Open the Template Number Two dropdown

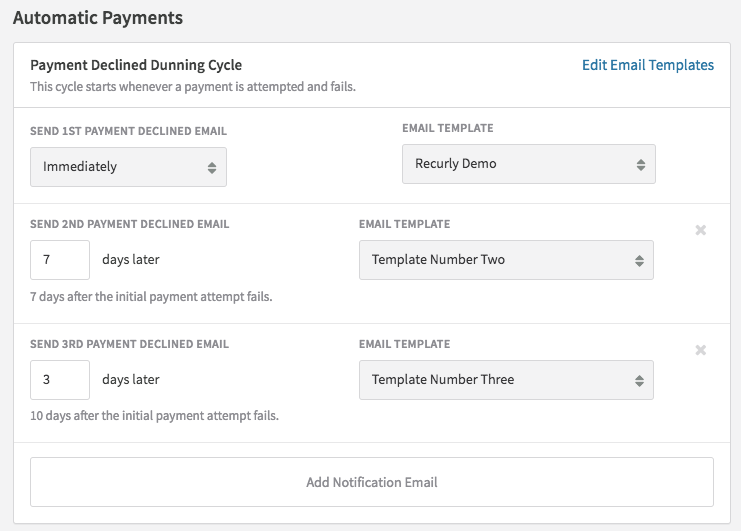point(506,260)
